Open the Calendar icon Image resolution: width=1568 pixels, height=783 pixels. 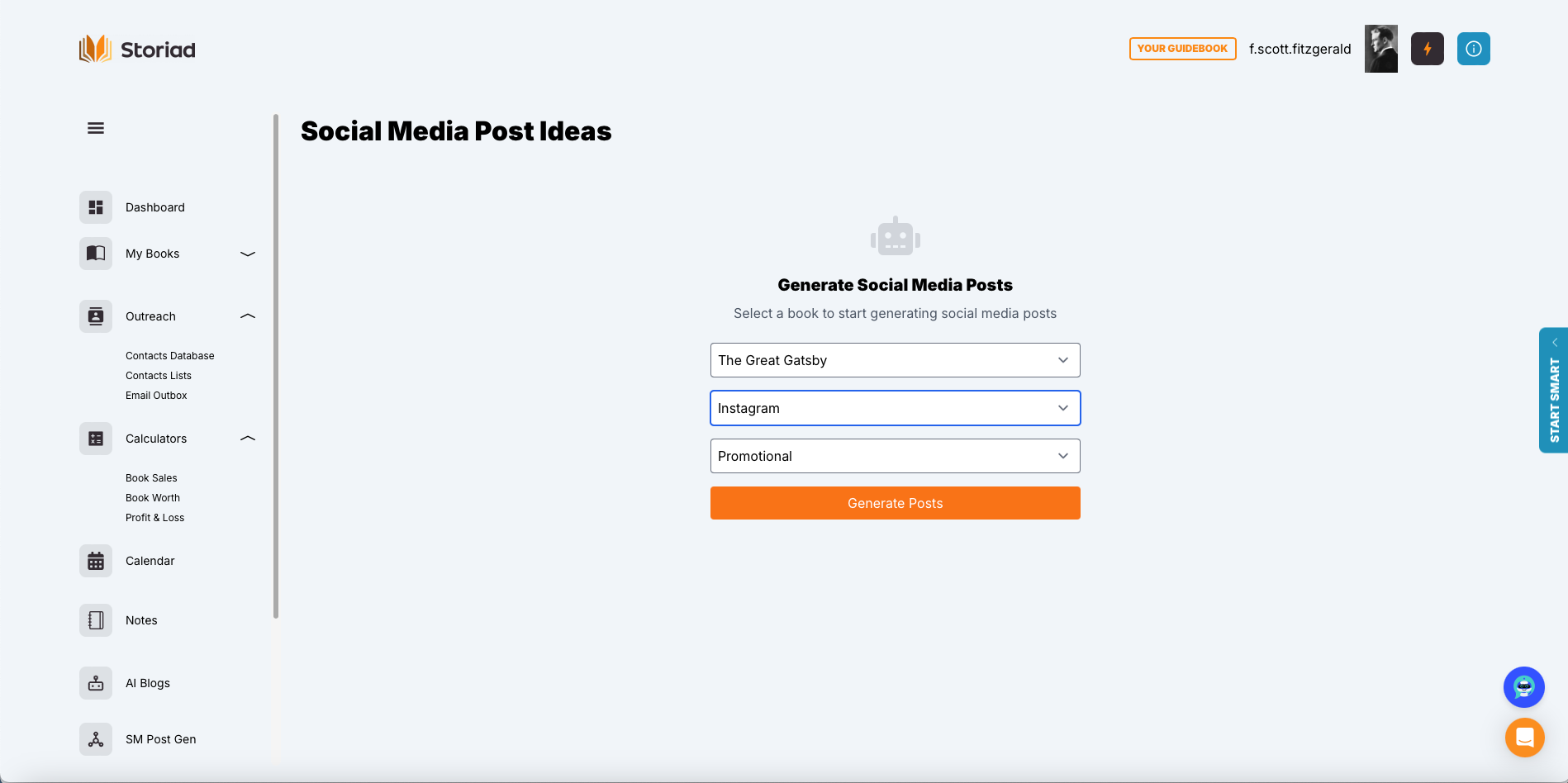[x=96, y=561]
